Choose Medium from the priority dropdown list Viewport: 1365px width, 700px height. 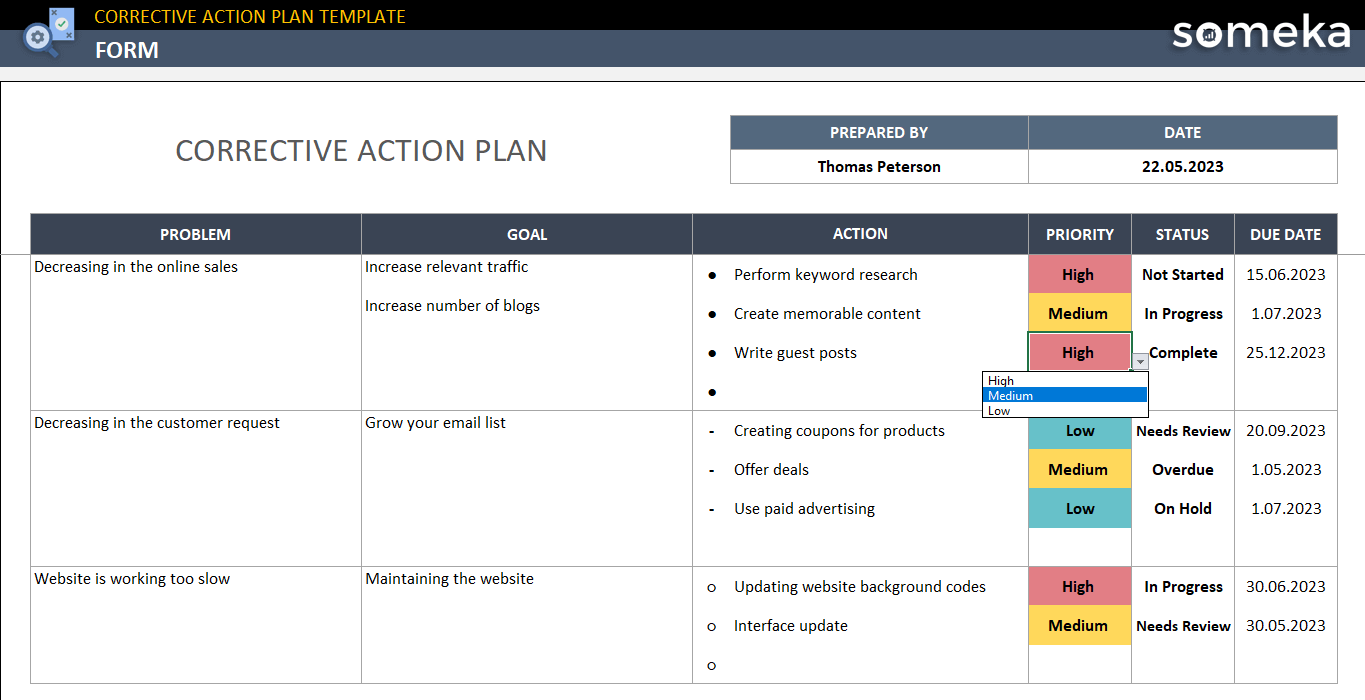pyautogui.click(x=1011, y=395)
